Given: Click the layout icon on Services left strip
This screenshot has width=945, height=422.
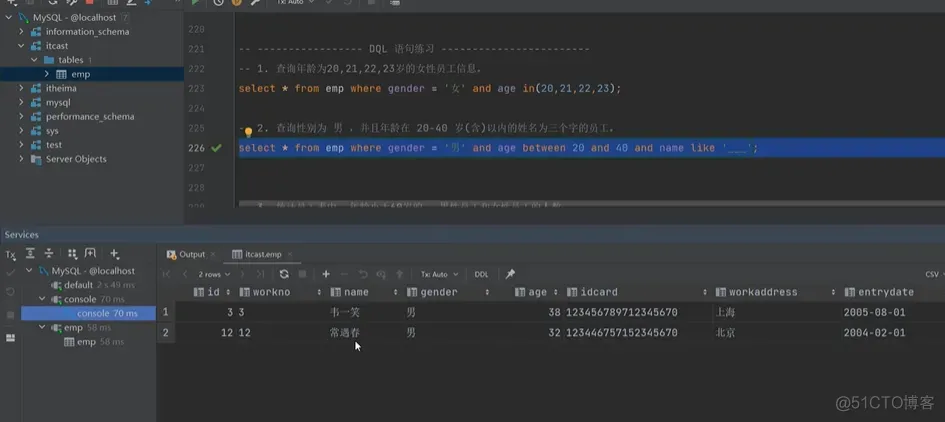Looking at the screenshot, I should [10, 338].
